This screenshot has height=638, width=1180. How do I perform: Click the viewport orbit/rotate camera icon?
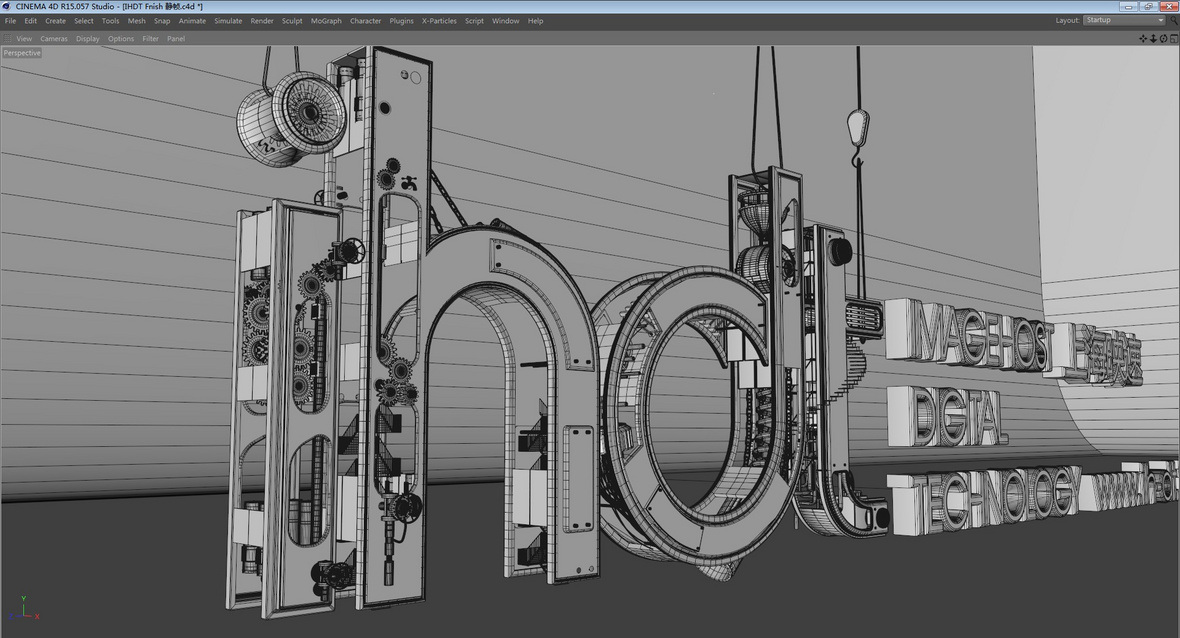pos(1162,38)
